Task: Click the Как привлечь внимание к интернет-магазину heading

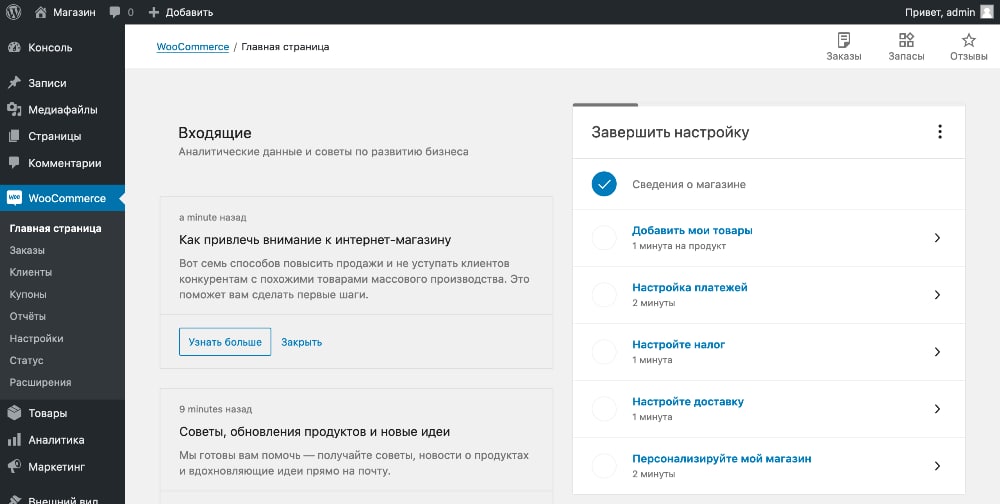Action: pyautogui.click(x=315, y=240)
